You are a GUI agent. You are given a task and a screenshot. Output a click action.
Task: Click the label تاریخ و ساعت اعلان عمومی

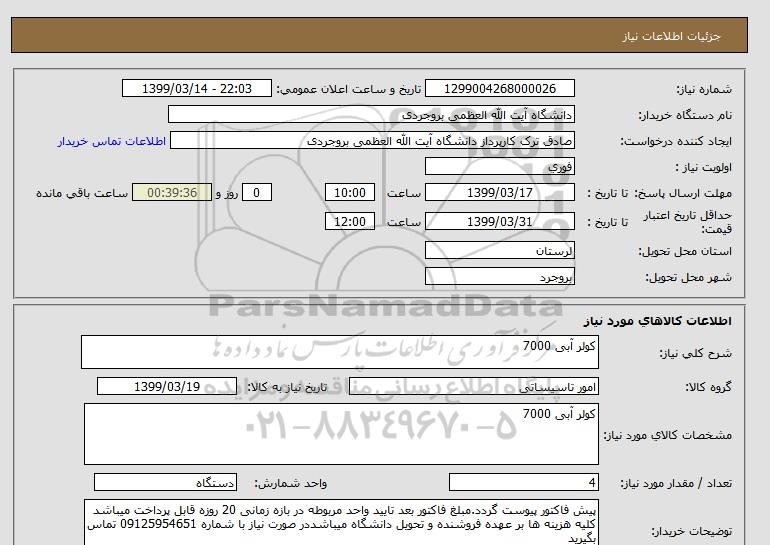point(349,89)
